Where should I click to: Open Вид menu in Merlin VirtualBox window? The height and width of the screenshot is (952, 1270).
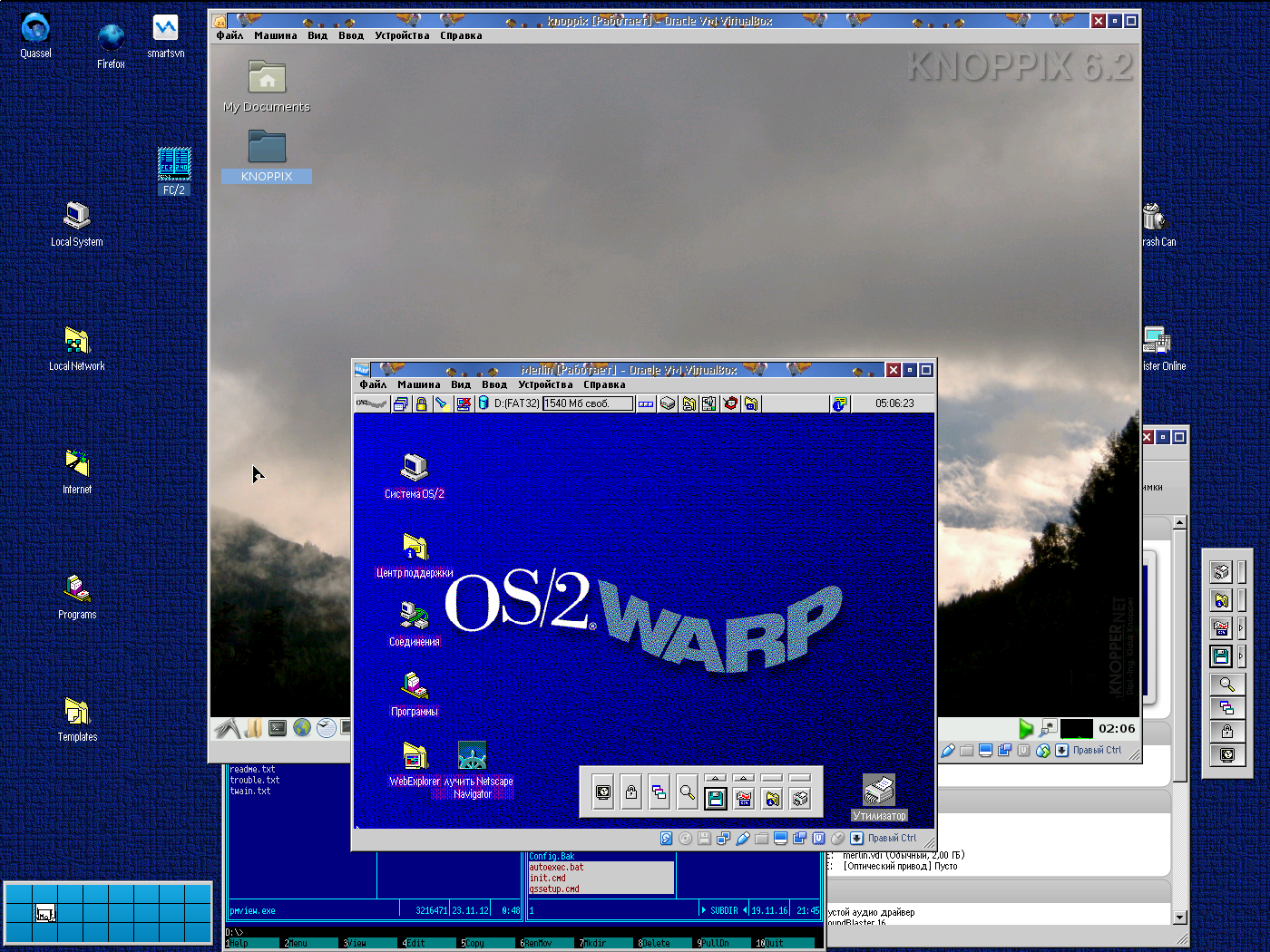coord(461,385)
